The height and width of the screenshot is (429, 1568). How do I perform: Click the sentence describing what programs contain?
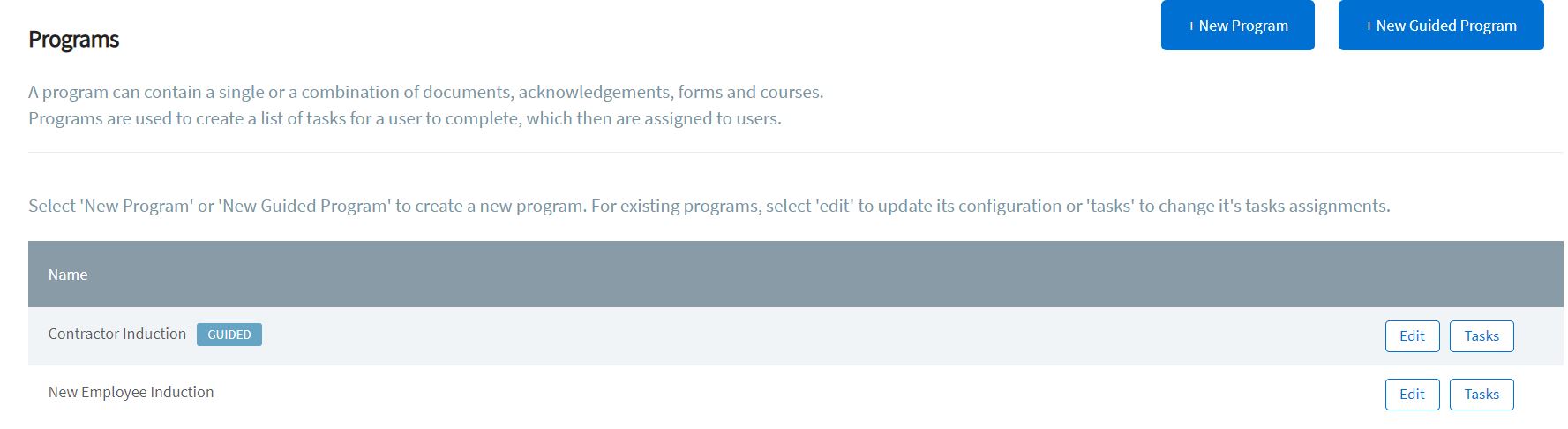425,92
